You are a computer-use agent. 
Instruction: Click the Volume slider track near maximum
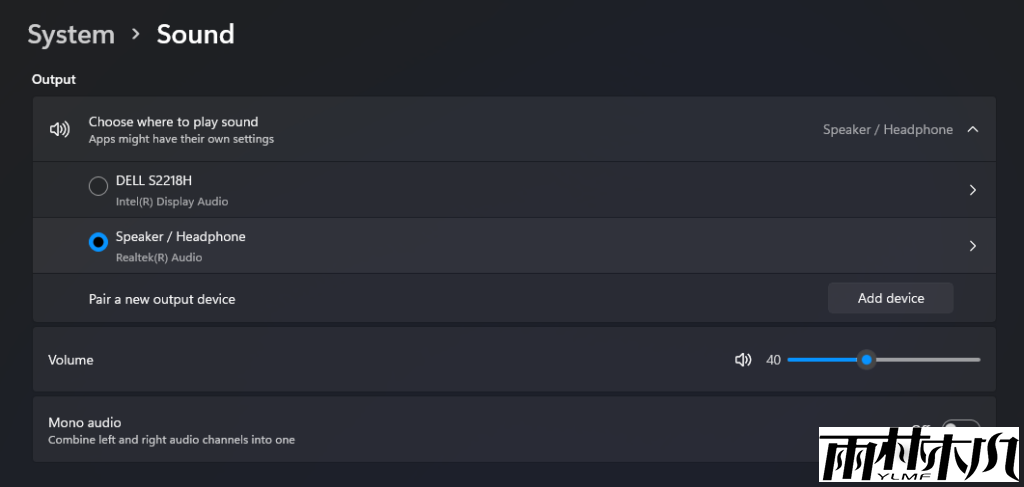click(972, 360)
